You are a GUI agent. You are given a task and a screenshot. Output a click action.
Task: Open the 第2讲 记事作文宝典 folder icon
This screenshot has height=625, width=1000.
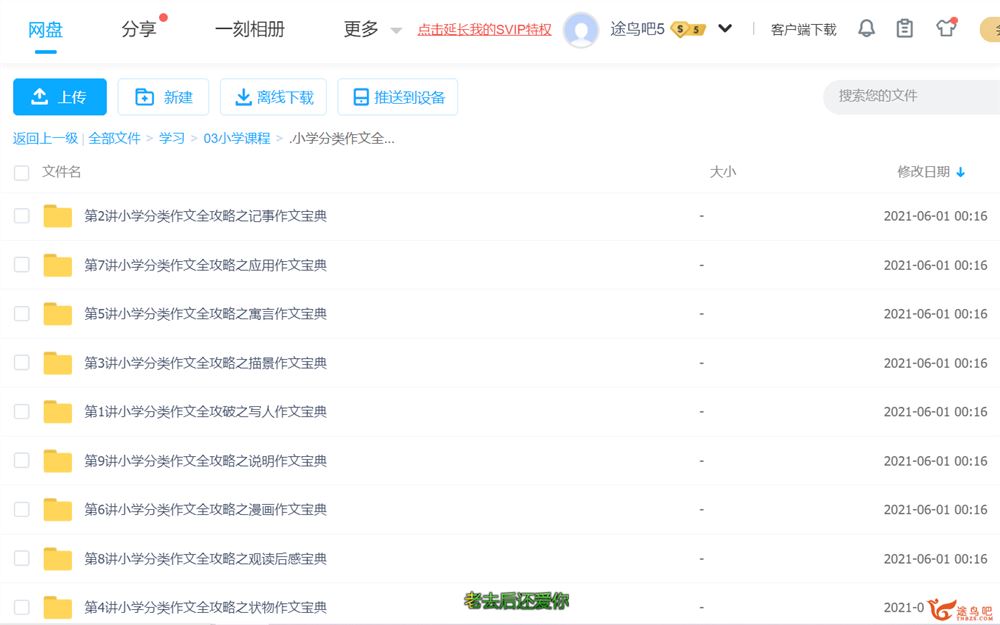pos(58,216)
